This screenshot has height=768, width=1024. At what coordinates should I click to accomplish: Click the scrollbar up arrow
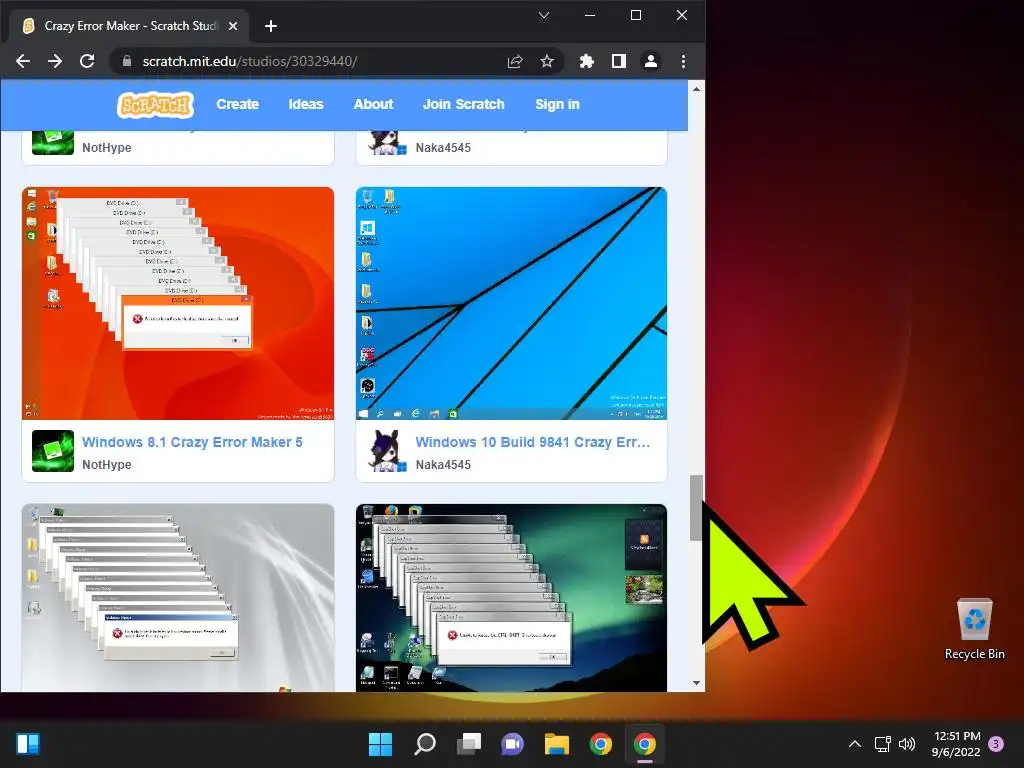[696, 89]
